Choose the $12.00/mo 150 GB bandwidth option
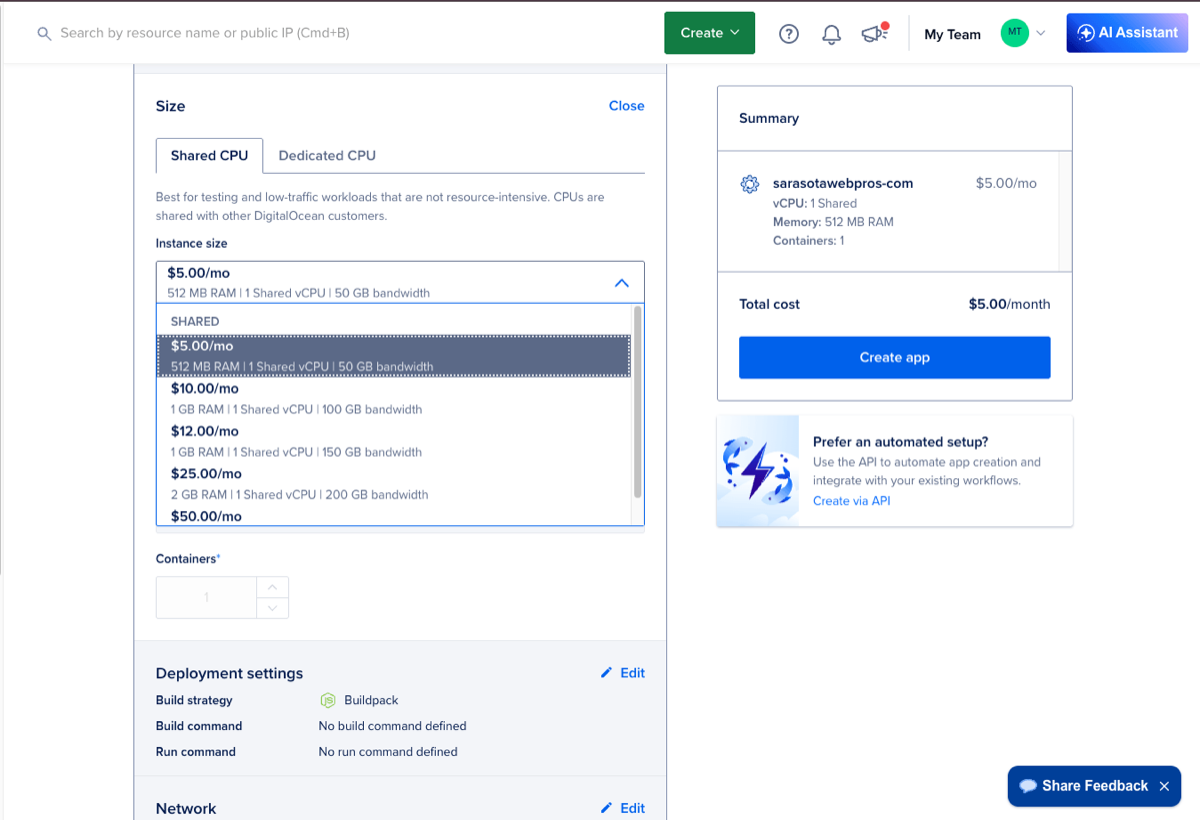The image size is (1200, 820). click(x=394, y=441)
